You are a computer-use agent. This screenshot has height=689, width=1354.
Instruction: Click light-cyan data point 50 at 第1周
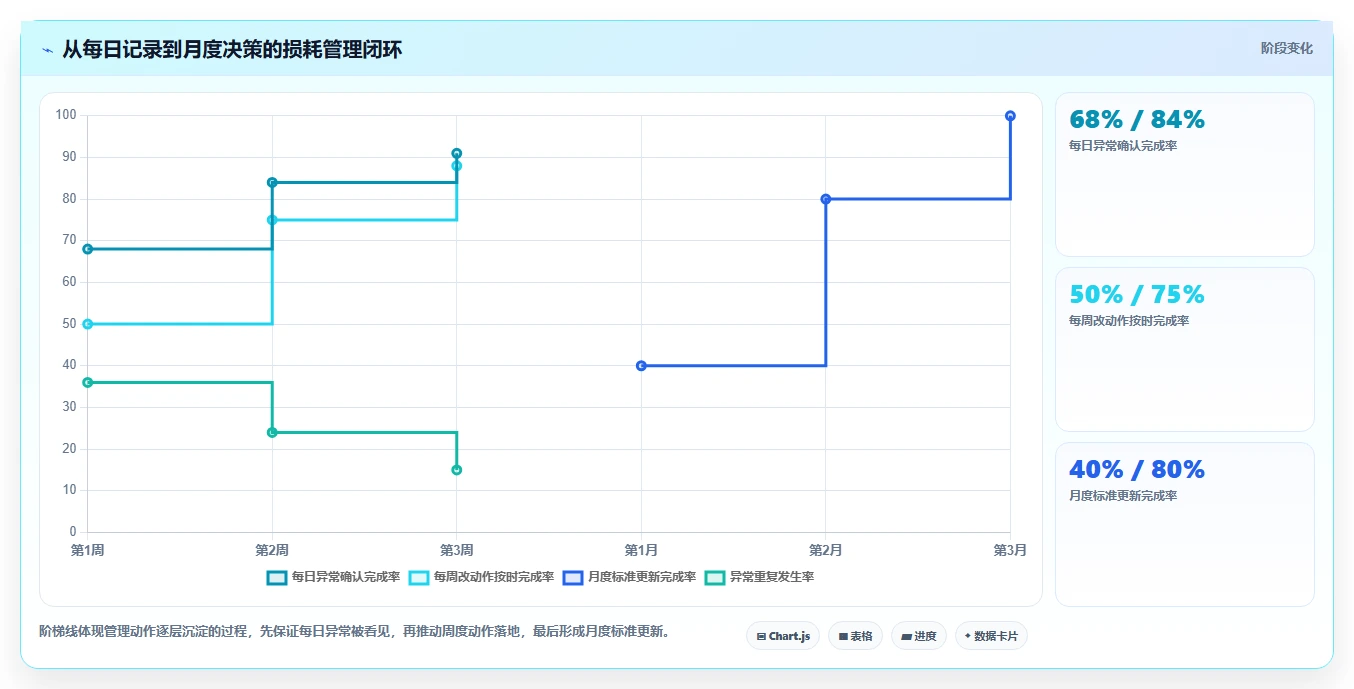point(88,324)
